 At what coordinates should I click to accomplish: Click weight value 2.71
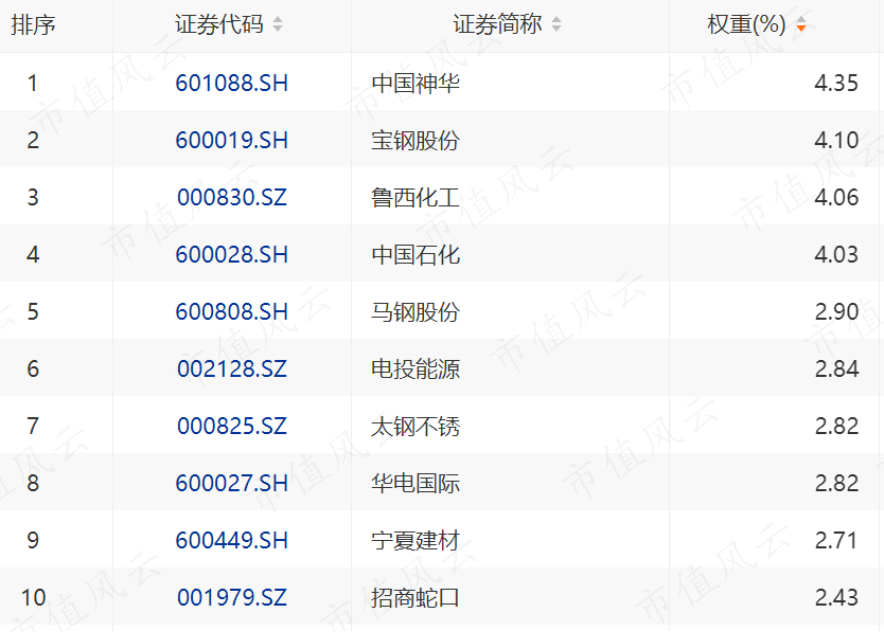[x=837, y=540]
